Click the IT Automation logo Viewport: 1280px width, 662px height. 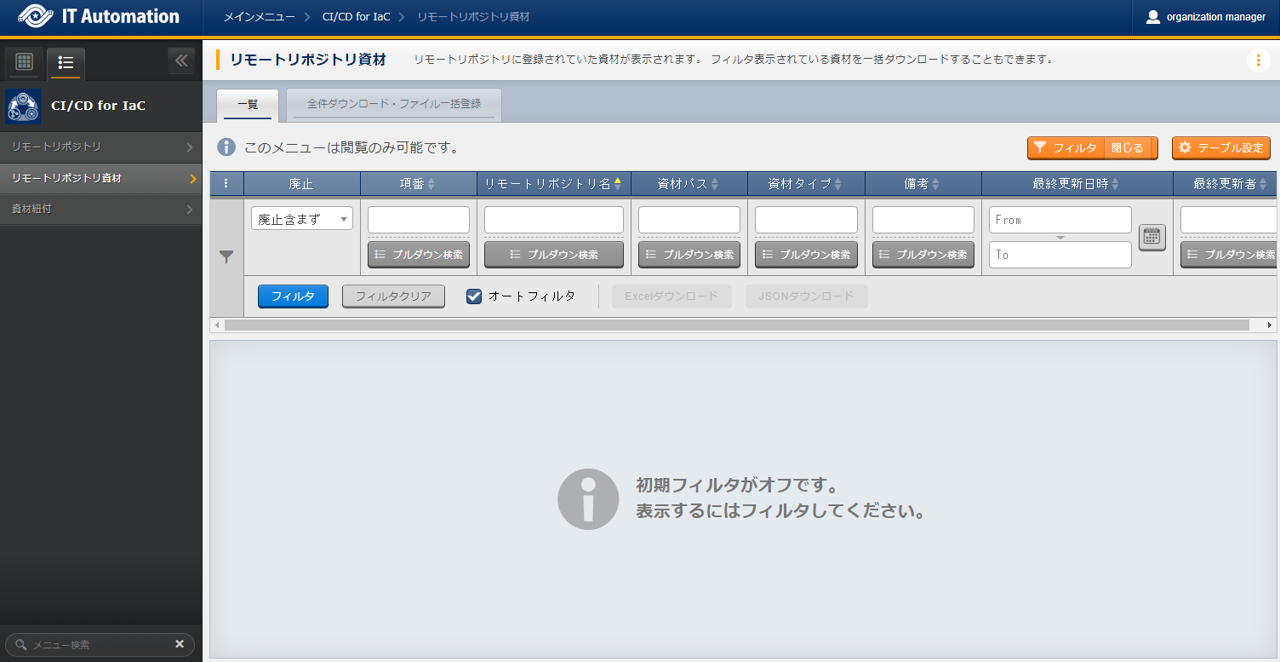coord(99,17)
